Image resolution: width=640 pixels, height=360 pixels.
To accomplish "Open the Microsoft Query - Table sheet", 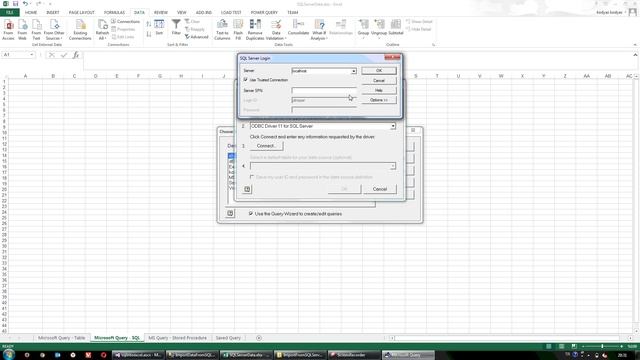I will [x=62, y=338].
